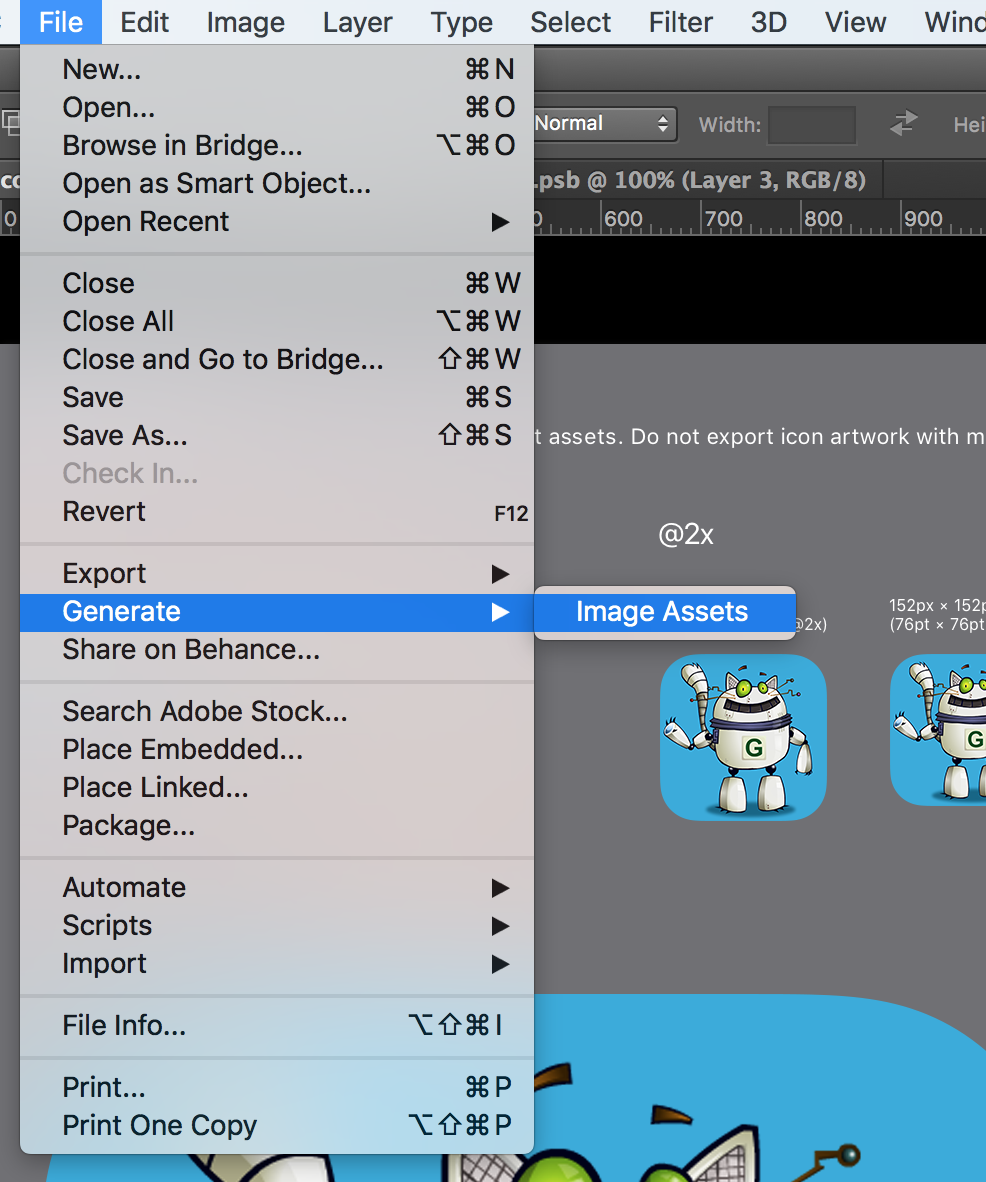The width and height of the screenshot is (986, 1182).
Task: Choose Print... from File menu
Action: pos(277,1087)
